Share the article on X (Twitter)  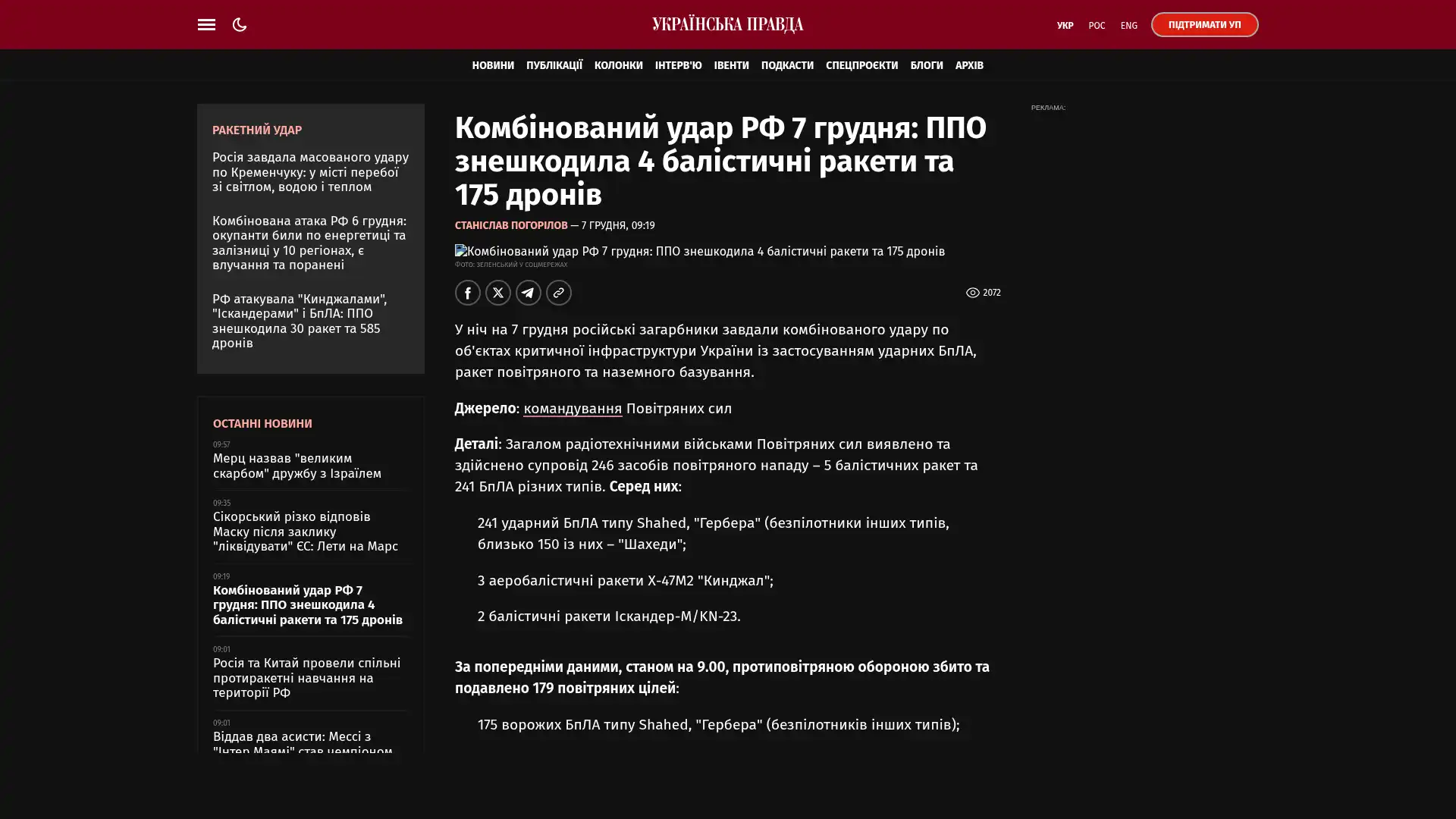tap(497, 293)
